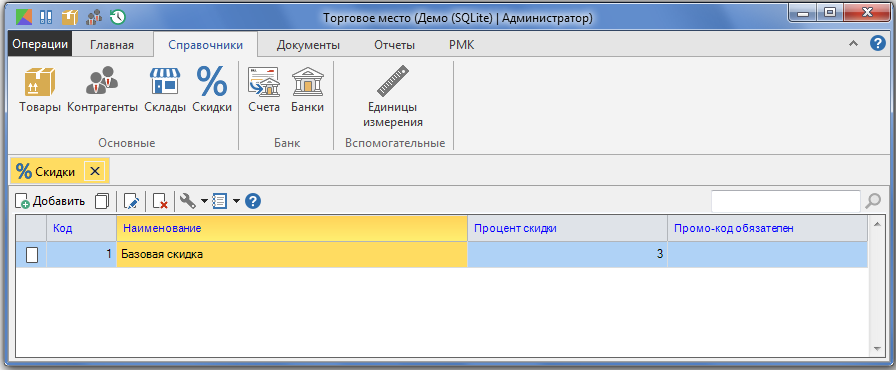The image size is (896, 370).
Task: Open the Склады warehouse icon
Action: [165, 81]
